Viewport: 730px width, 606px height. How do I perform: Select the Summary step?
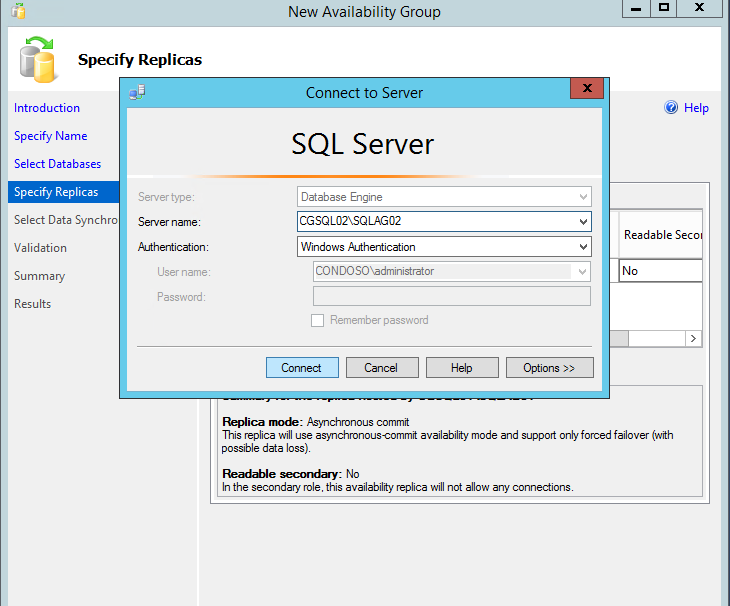coord(40,276)
